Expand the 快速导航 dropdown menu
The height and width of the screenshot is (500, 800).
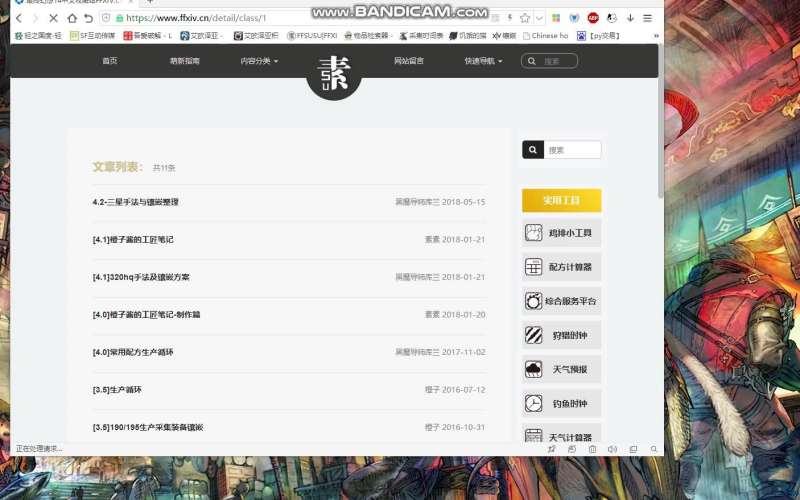click(483, 61)
